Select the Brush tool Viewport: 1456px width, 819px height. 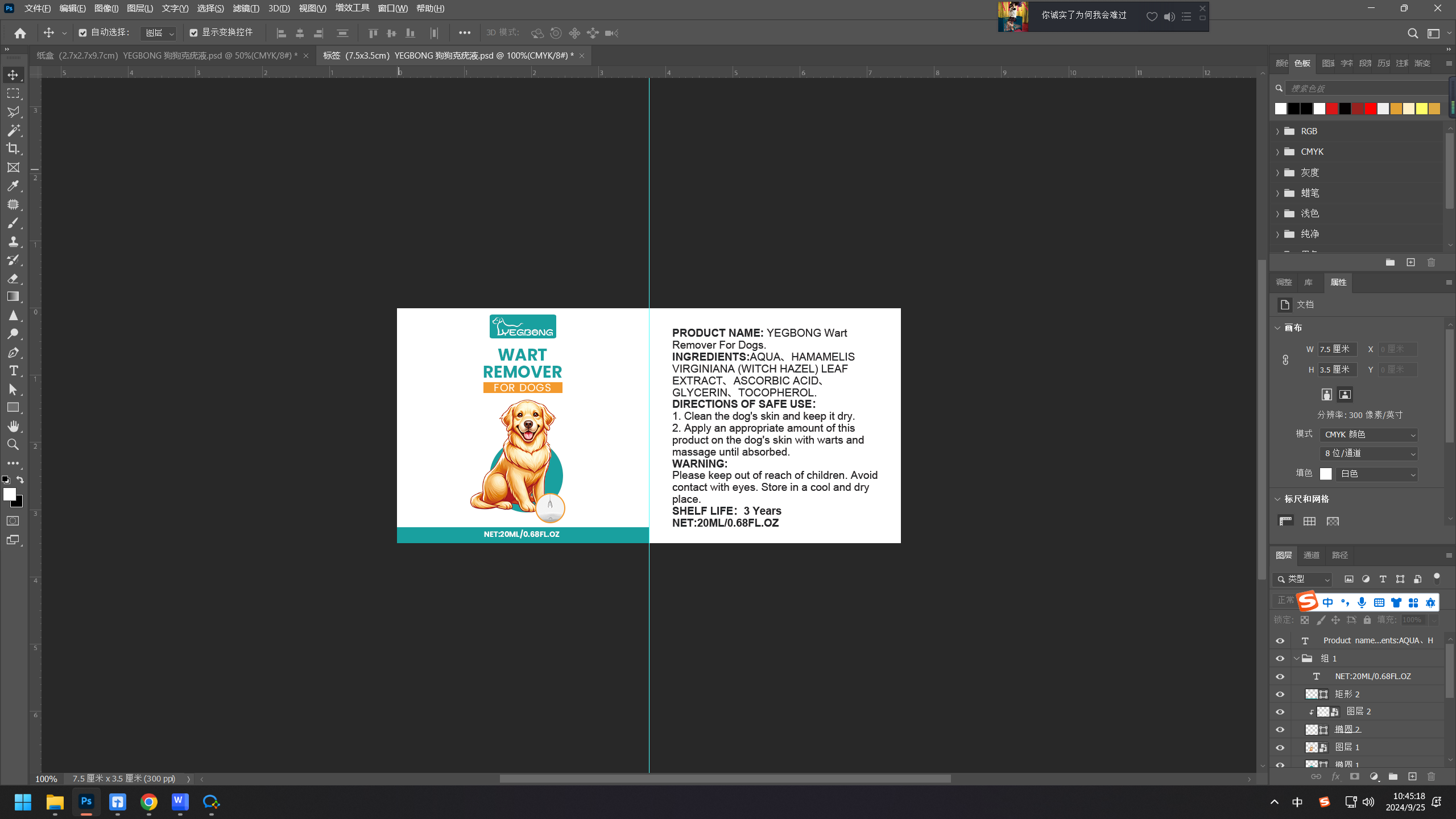click(x=13, y=223)
